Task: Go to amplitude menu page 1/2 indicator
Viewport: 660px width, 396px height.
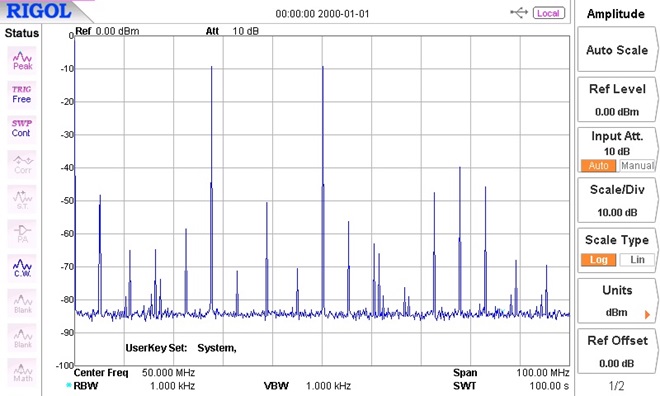Action: (x=616, y=385)
